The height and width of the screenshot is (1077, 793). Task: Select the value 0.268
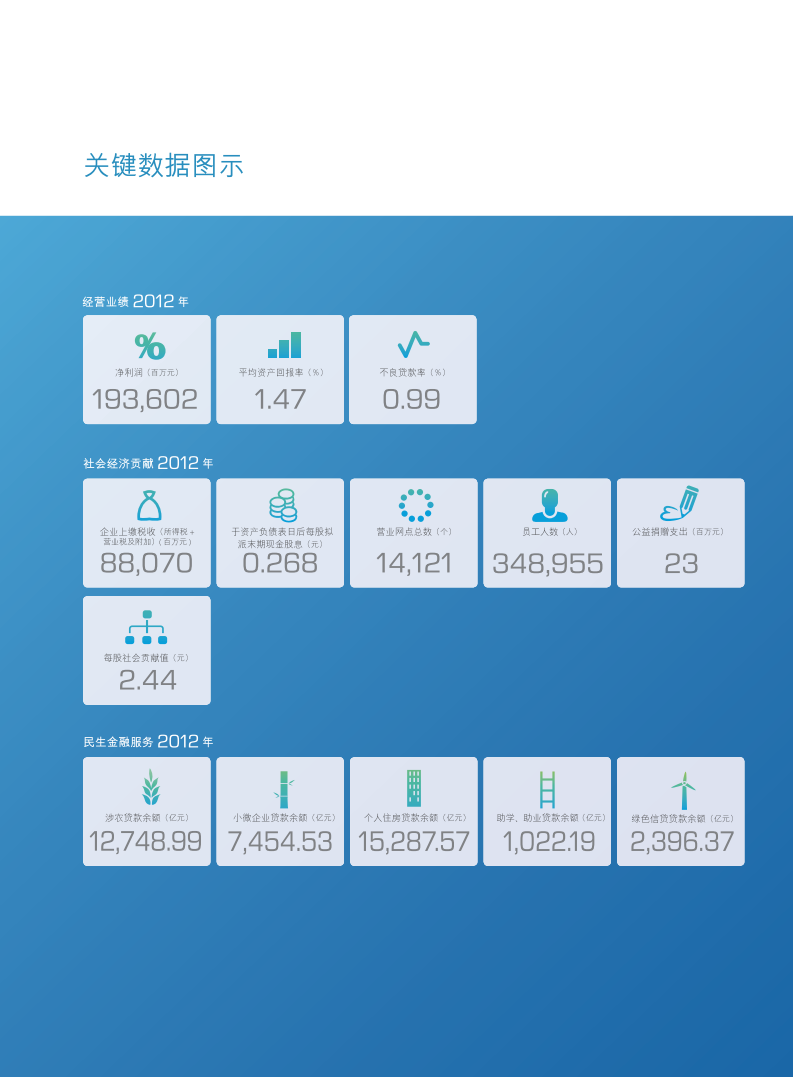tap(280, 563)
